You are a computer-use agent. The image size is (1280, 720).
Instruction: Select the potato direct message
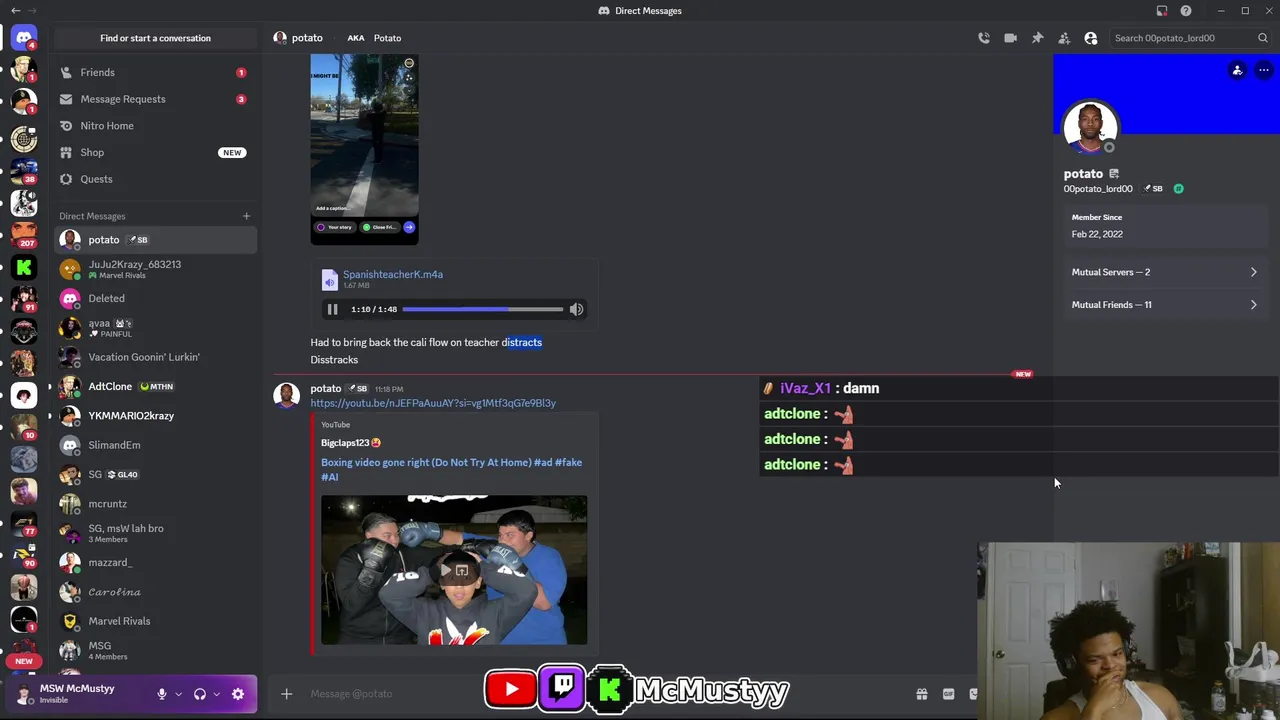click(x=155, y=240)
